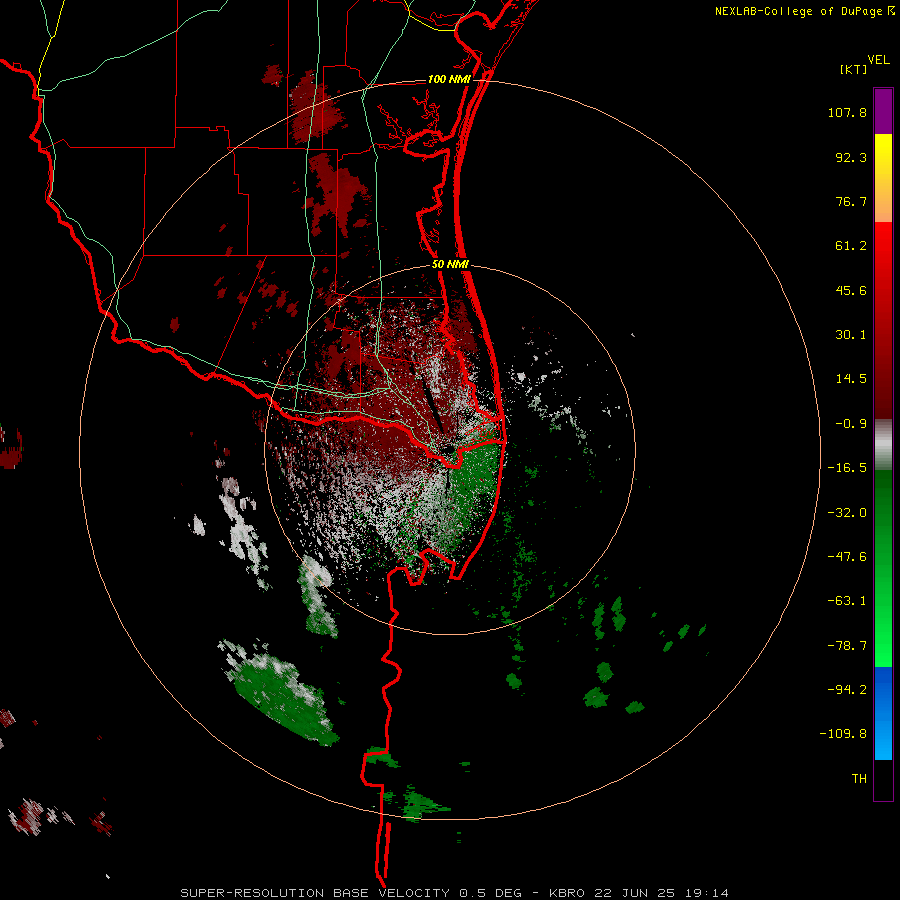
Task: Pick the yellow-orange segment of velocity scale
Action: coord(883,178)
